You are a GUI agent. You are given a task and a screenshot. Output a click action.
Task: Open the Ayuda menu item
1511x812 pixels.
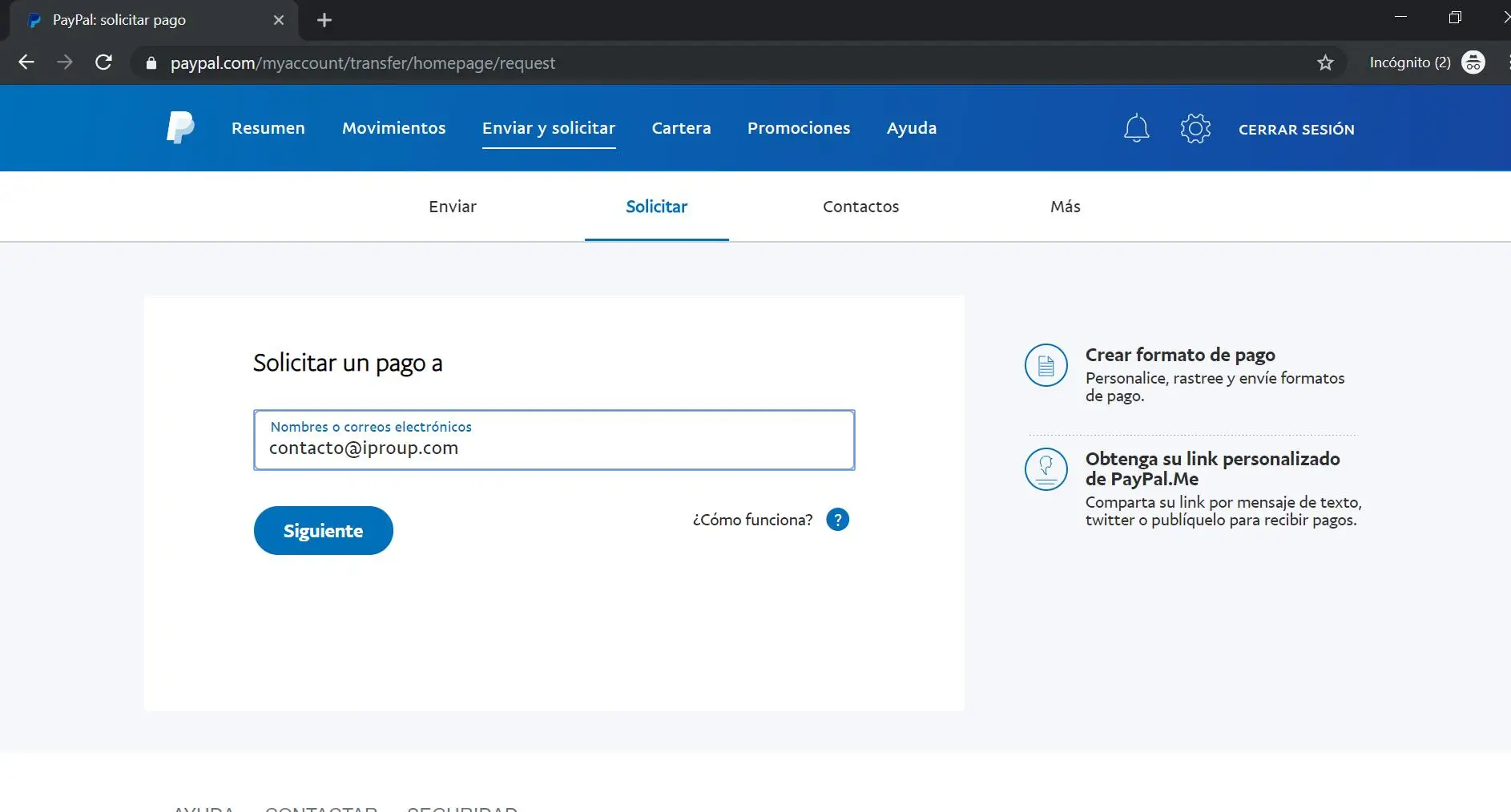912,128
